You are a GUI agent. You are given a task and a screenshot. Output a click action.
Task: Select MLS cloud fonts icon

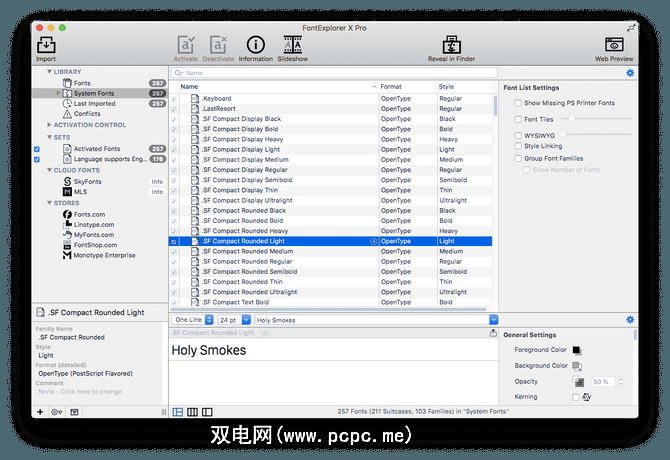click(x=67, y=192)
